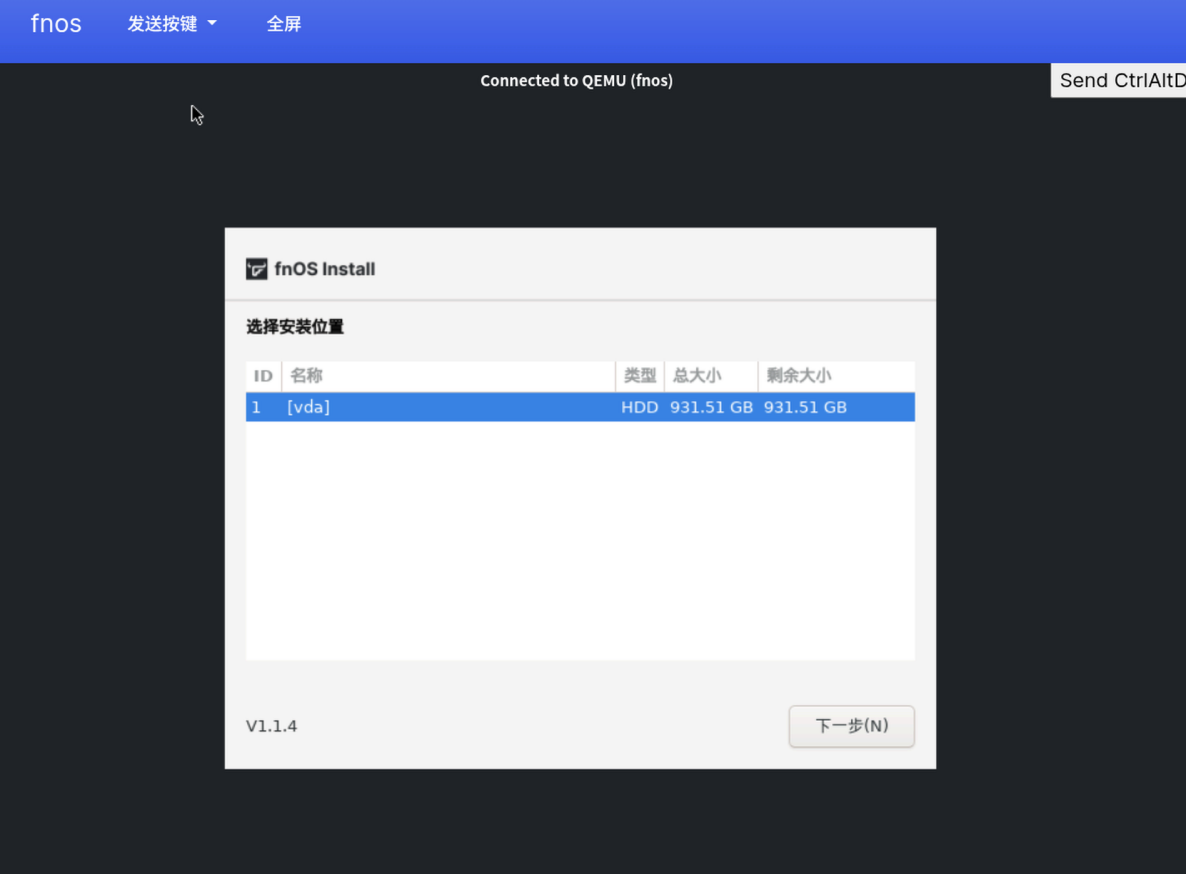Open the 发送按键 dropdown menu
This screenshot has width=1186, height=874.
click(x=172, y=24)
